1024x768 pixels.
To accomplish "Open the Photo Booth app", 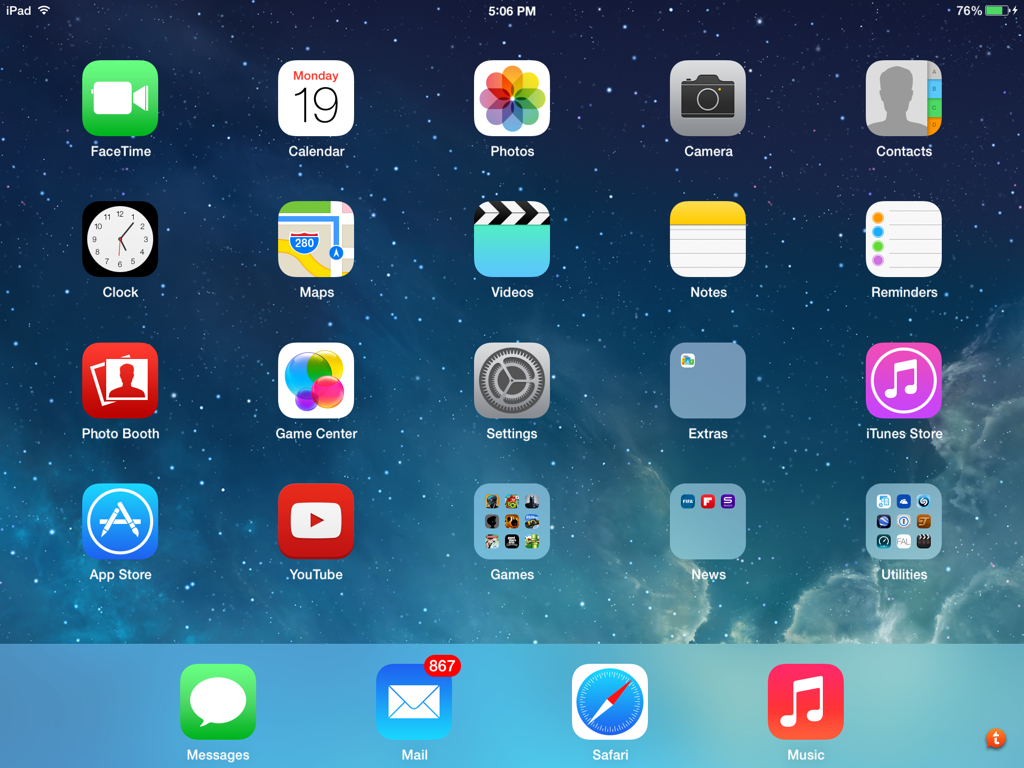I will (120, 380).
